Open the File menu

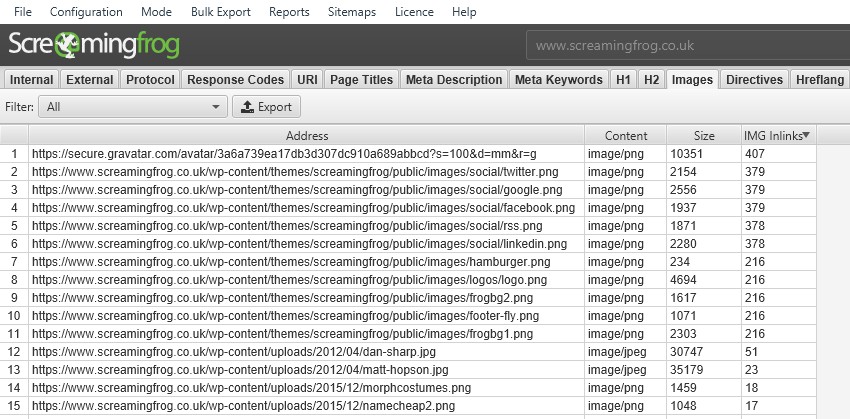23,12
